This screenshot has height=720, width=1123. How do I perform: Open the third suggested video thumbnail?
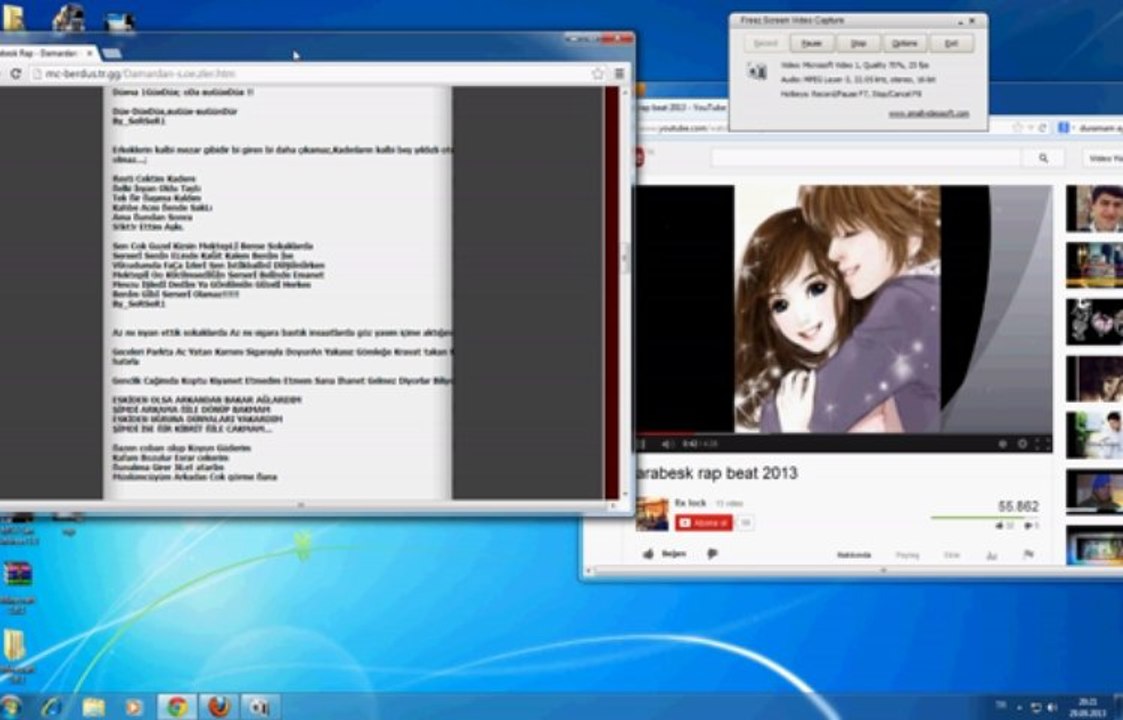pyautogui.click(x=1094, y=322)
